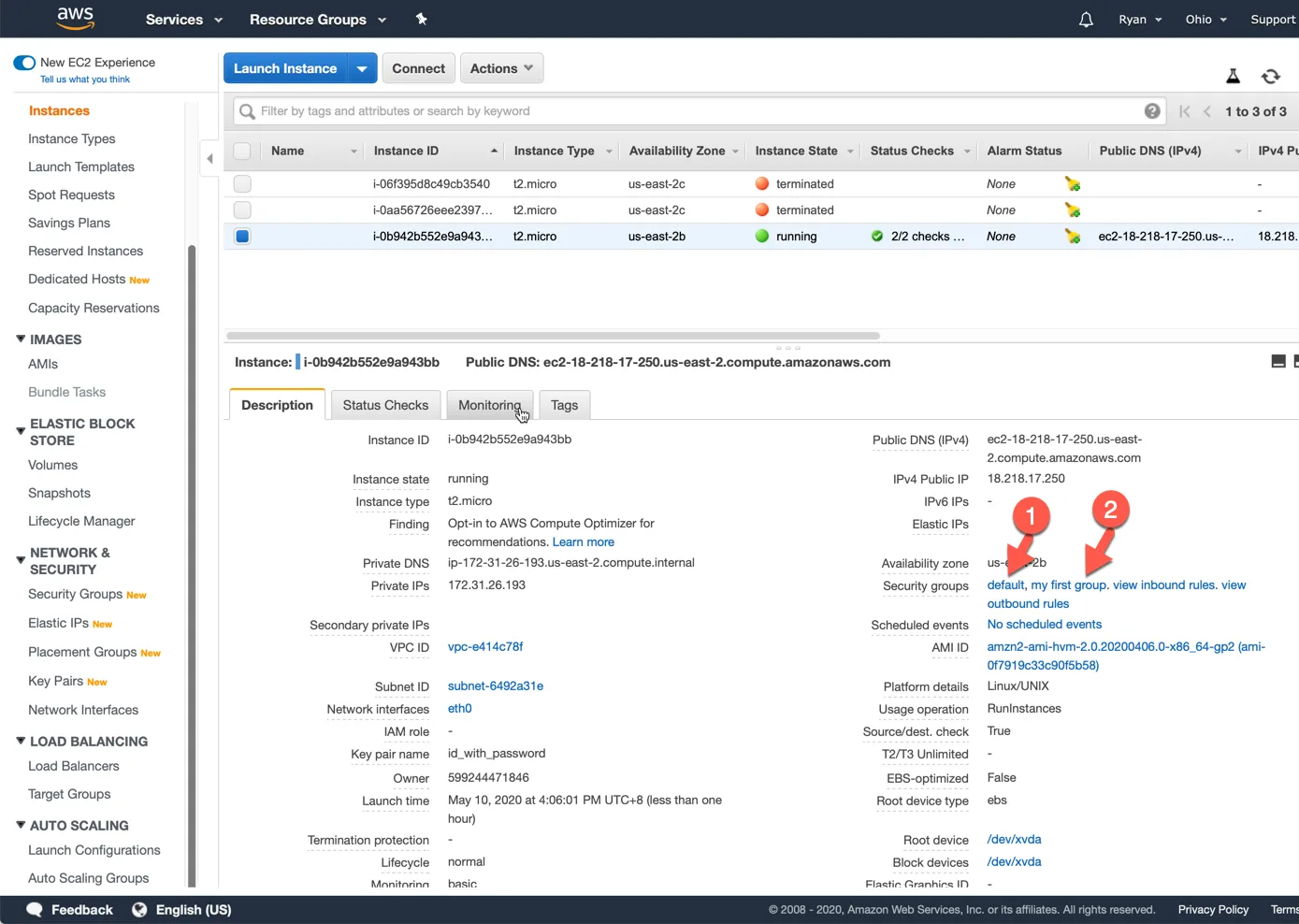The width and height of the screenshot is (1299, 924).
Task: Open the AWS home logo
Action: pos(75,18)
